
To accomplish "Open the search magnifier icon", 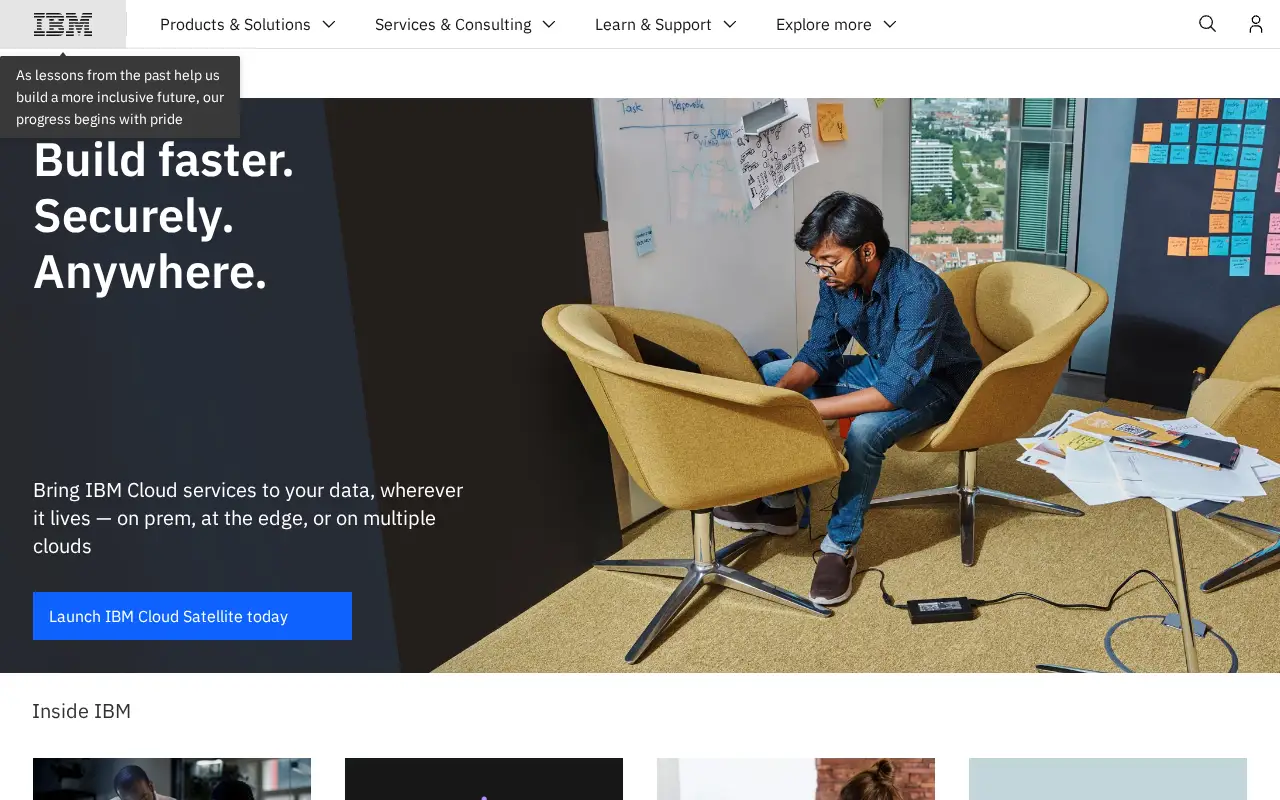I will (1207, 24).
